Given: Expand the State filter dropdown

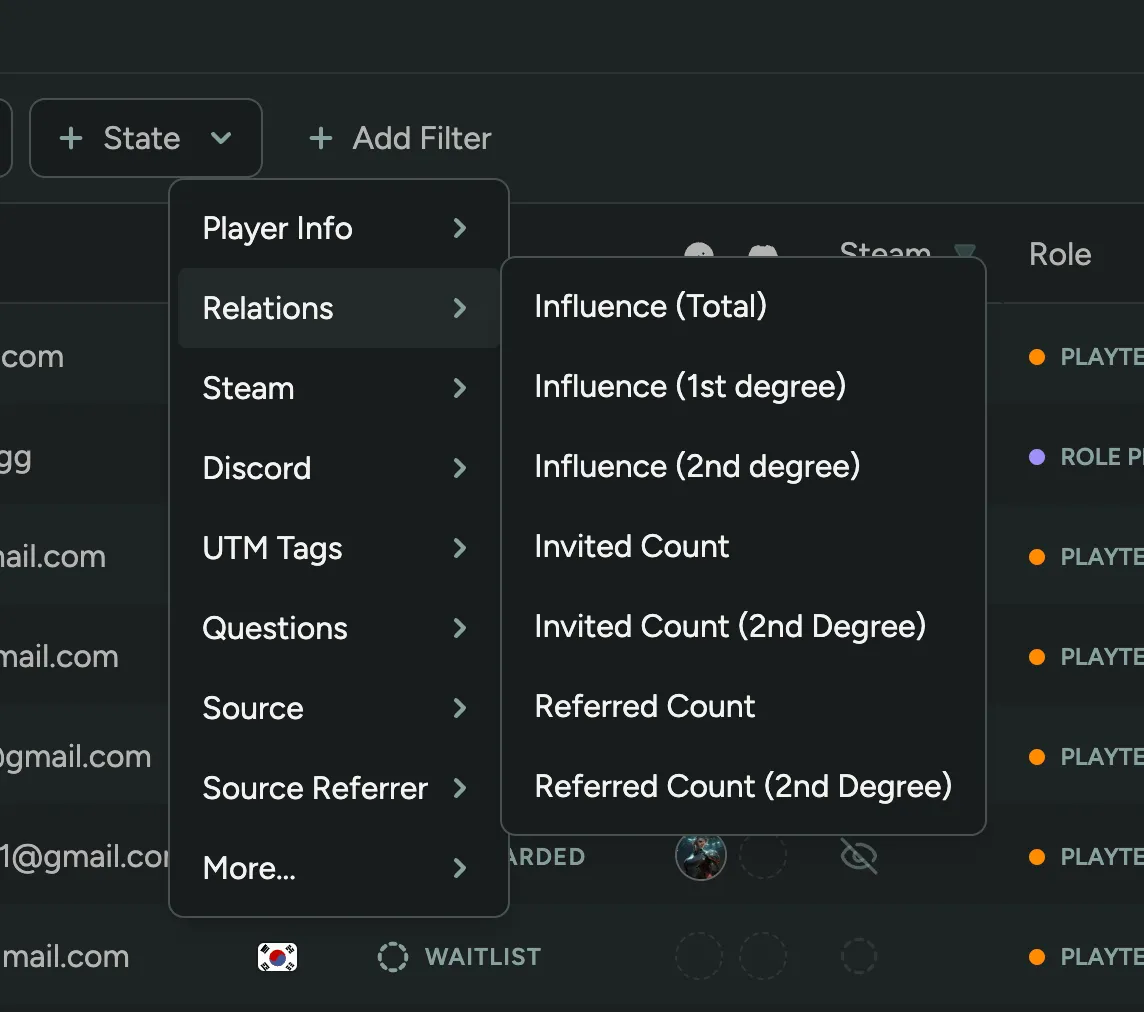Looking at the screenshot, I should (222, 138).
